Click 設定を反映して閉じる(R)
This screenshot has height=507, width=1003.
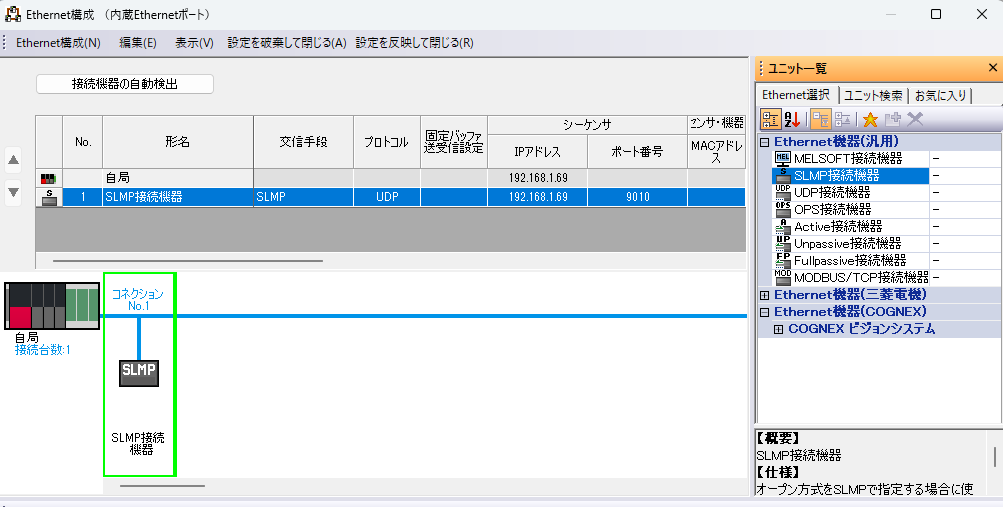pyautogui.click(x=414, y=43)
